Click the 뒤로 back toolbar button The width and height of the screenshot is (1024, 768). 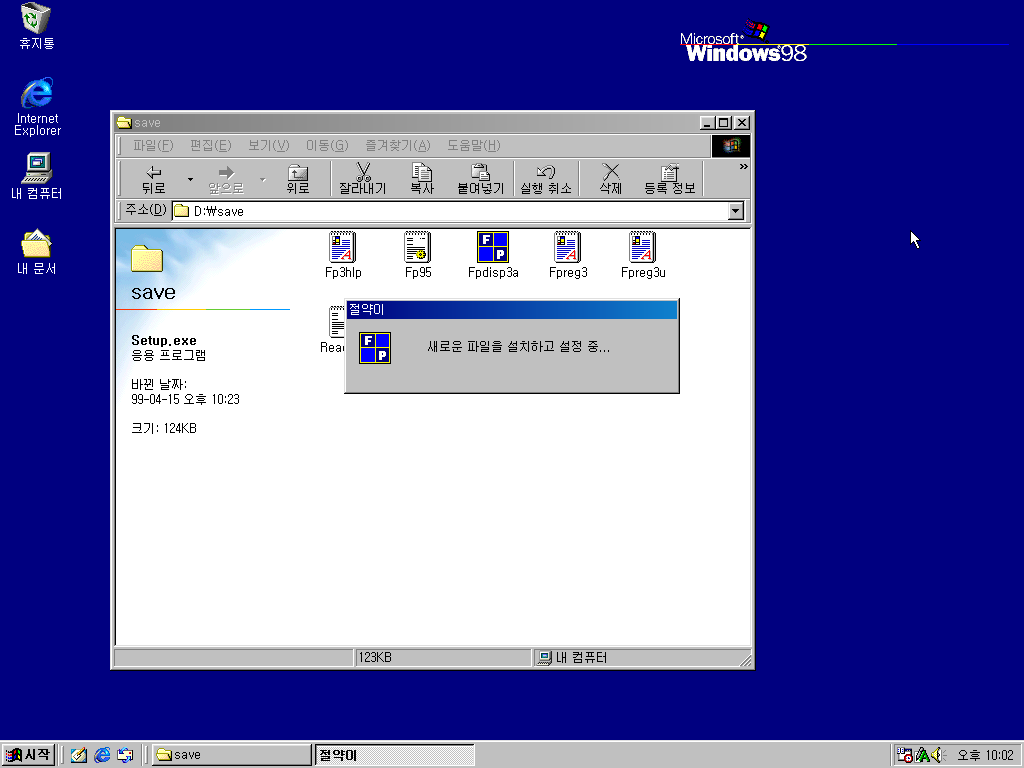pyautogui.click(x=153, y=179)
